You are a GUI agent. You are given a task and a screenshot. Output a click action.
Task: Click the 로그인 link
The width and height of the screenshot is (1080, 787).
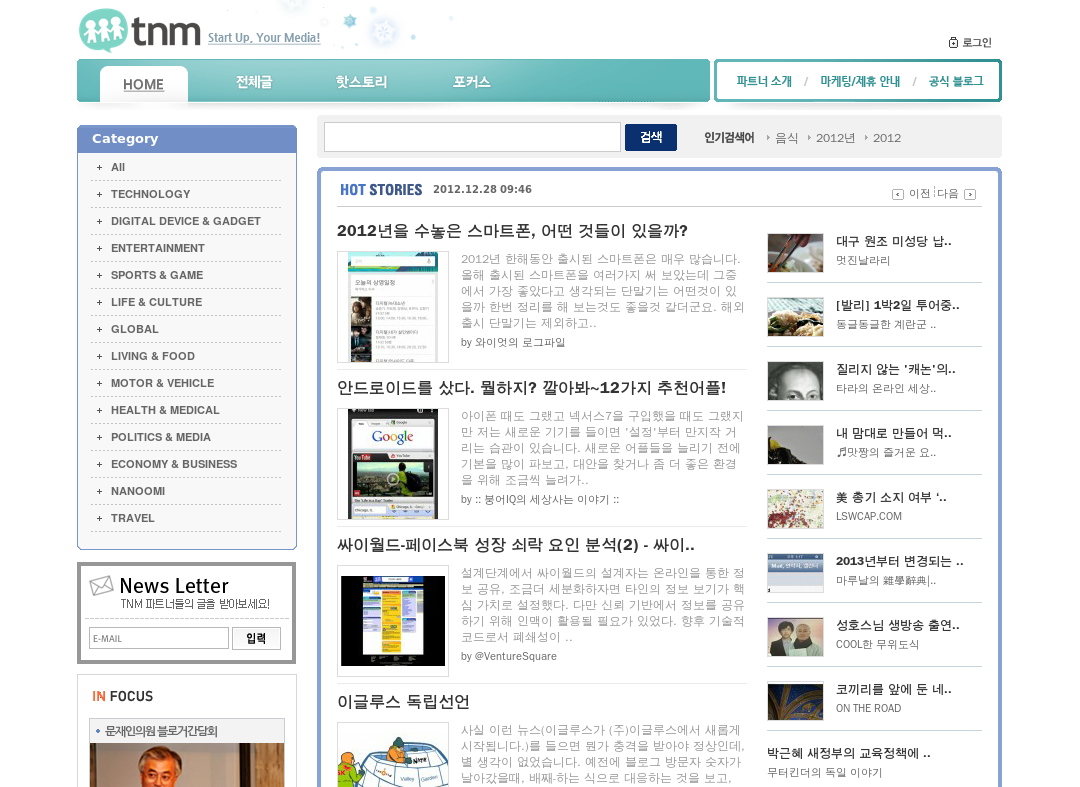click(977, 43)
